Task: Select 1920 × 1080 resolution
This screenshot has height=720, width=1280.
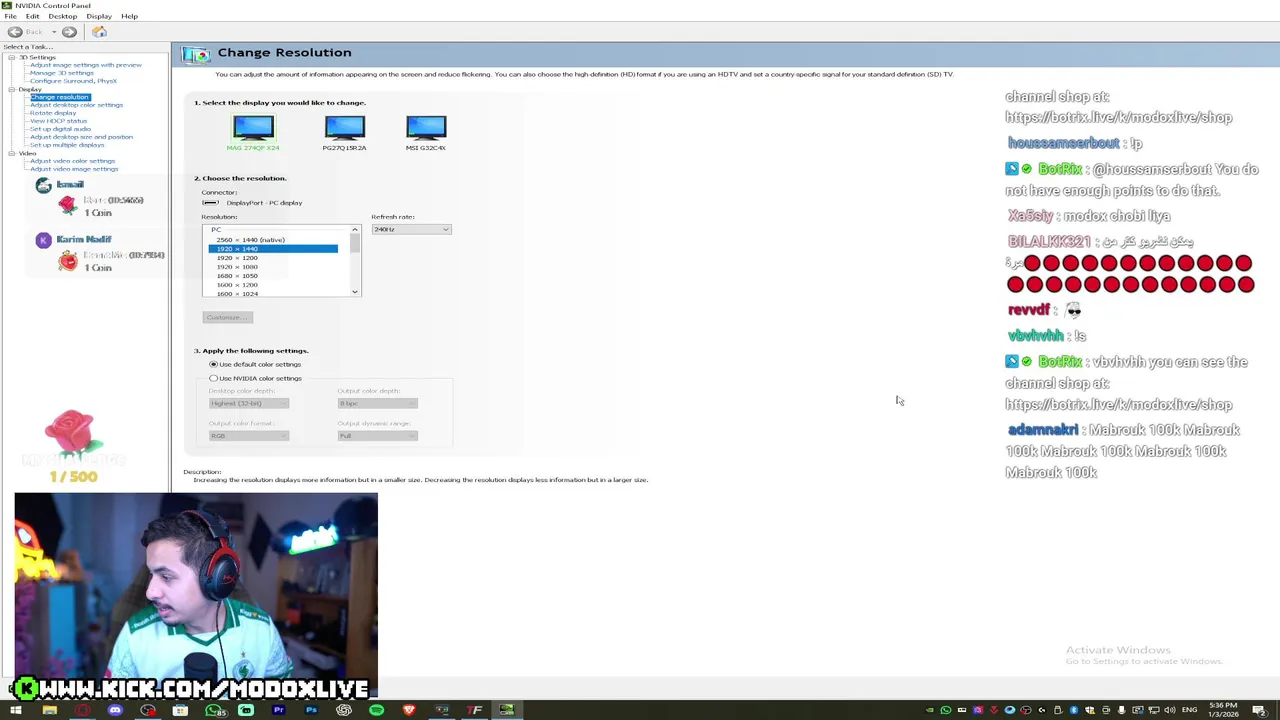Action: (x=237, y=267)
